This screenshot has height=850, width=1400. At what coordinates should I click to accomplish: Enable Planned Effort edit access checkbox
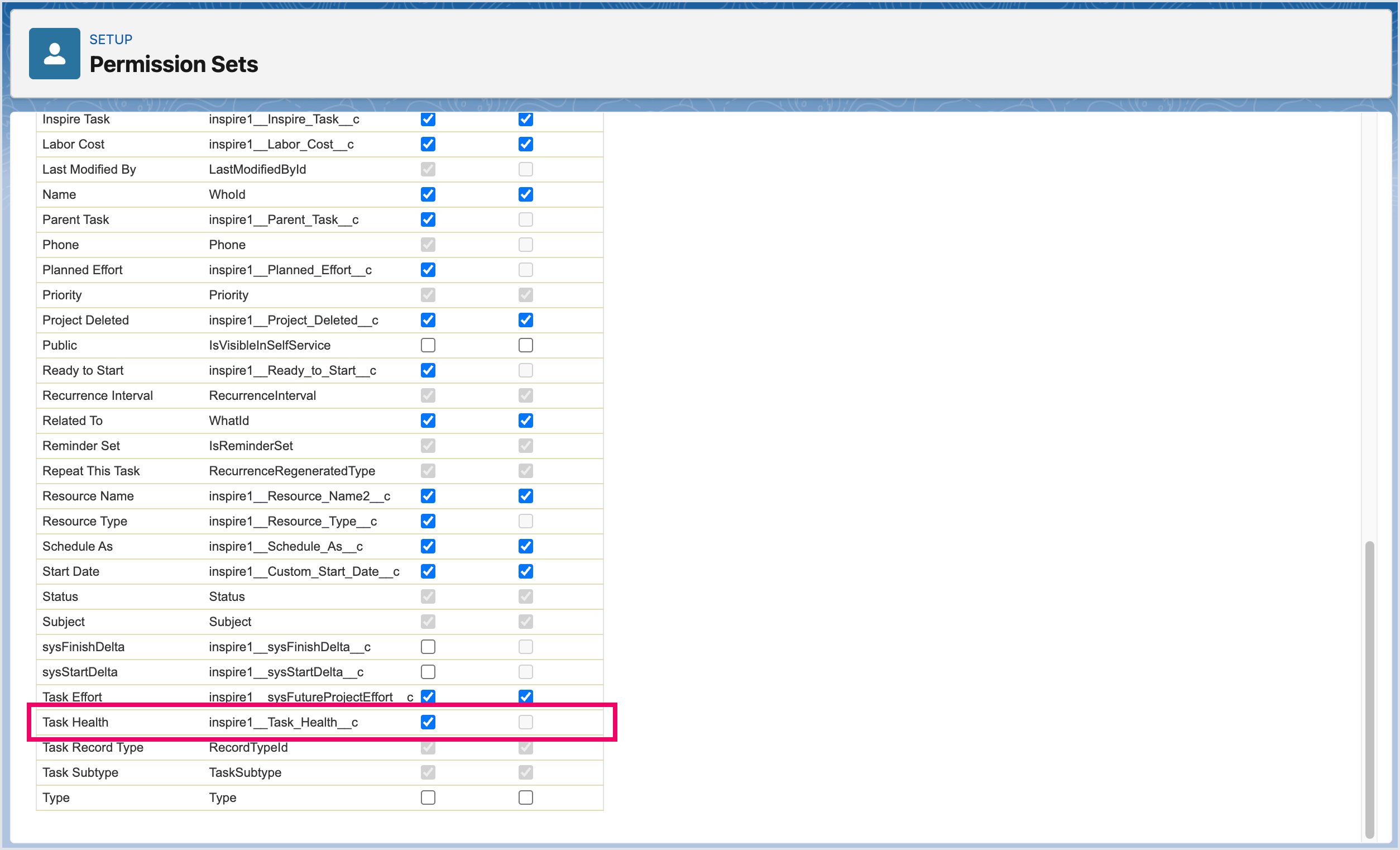526,270
